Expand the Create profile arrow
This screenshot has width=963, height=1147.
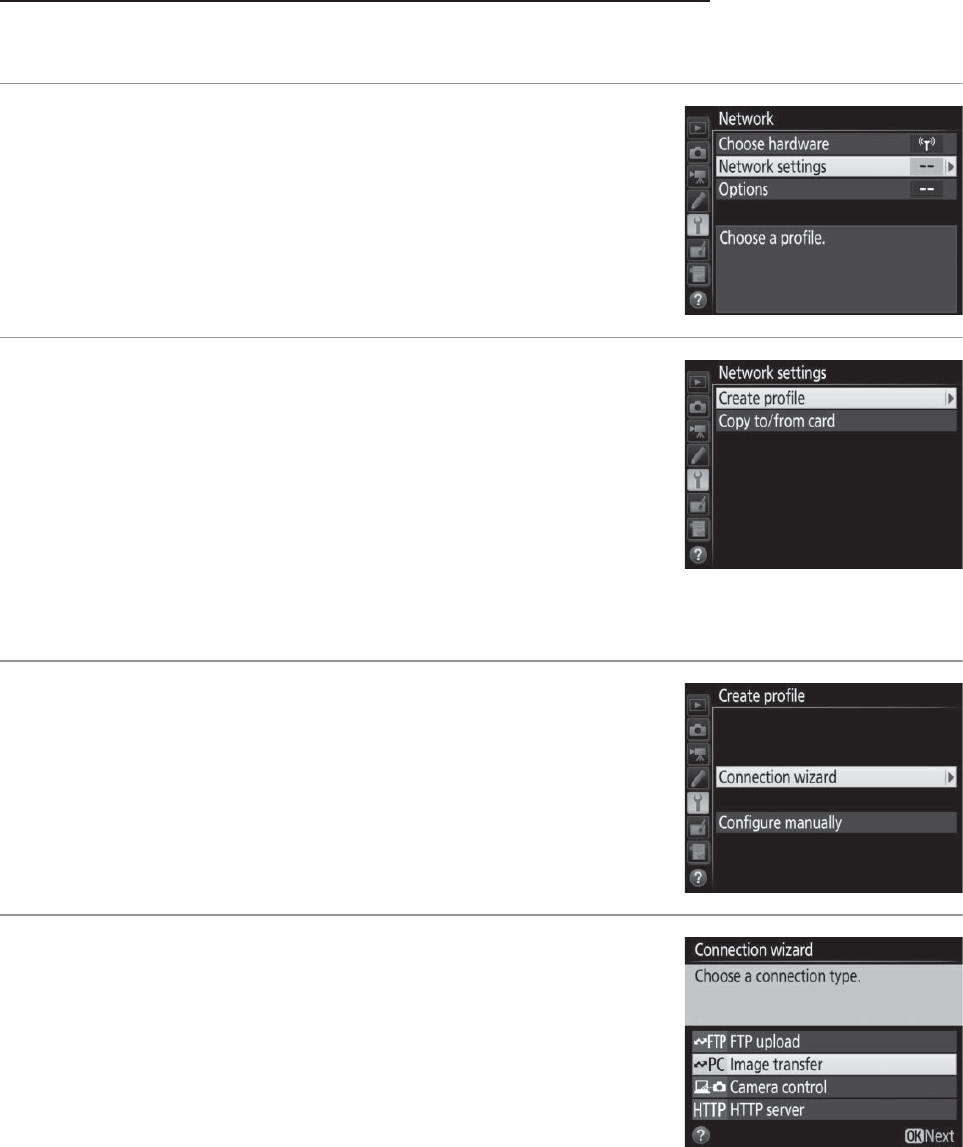pos(950,398)
